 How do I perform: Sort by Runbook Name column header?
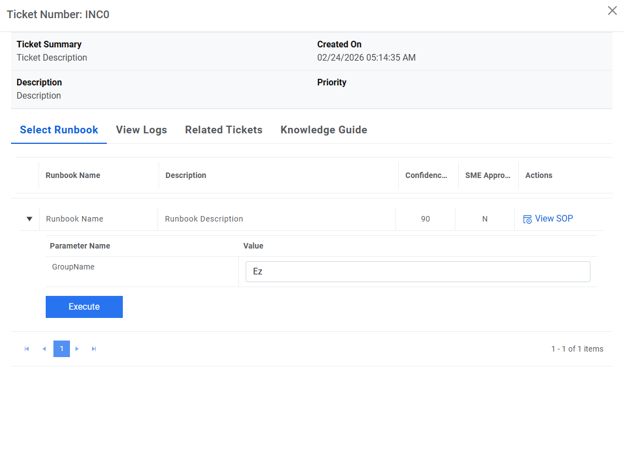pyautogui.click(x=73, y=175)
